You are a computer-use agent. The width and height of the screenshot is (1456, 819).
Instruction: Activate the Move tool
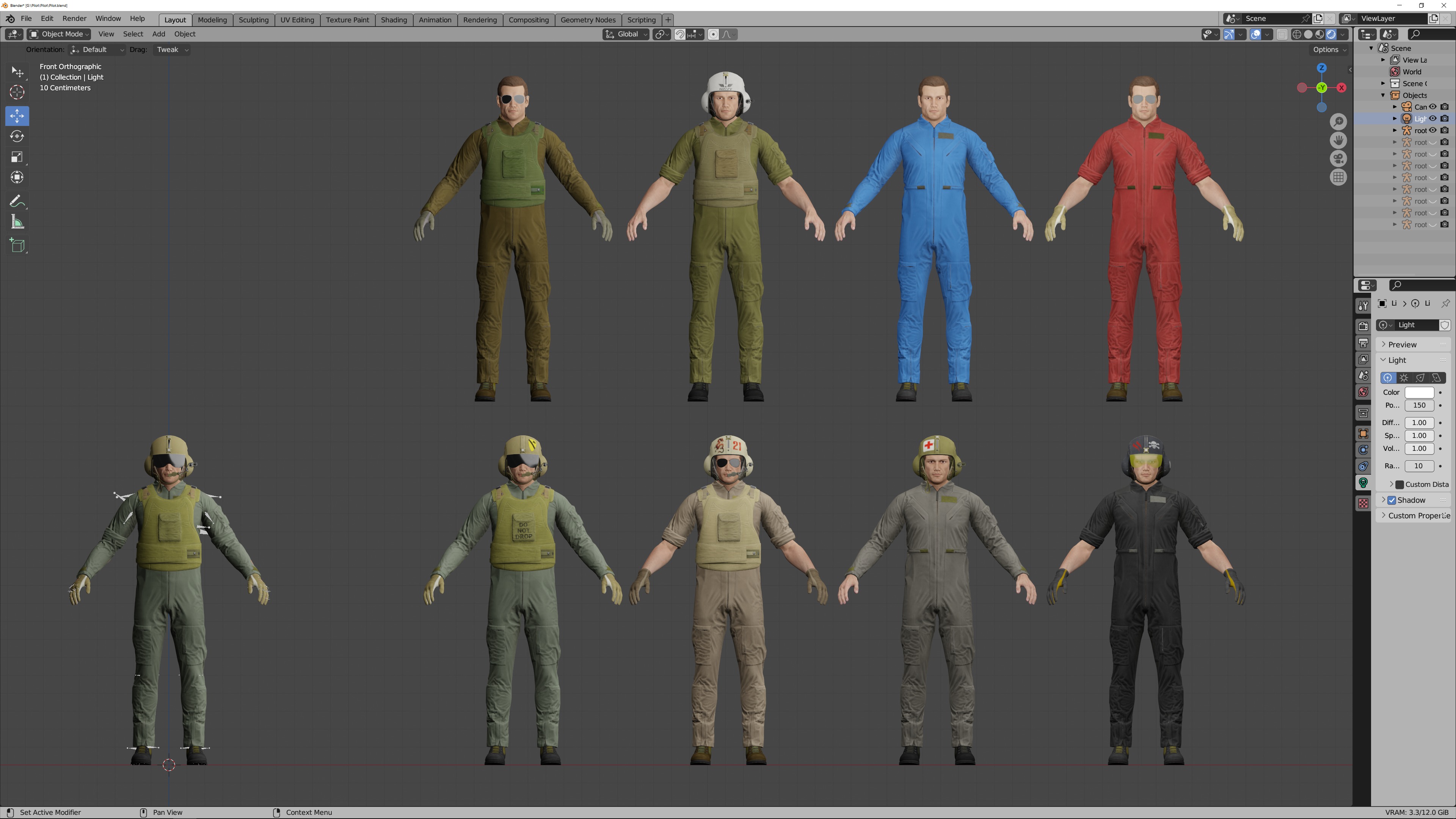point(17,116)
